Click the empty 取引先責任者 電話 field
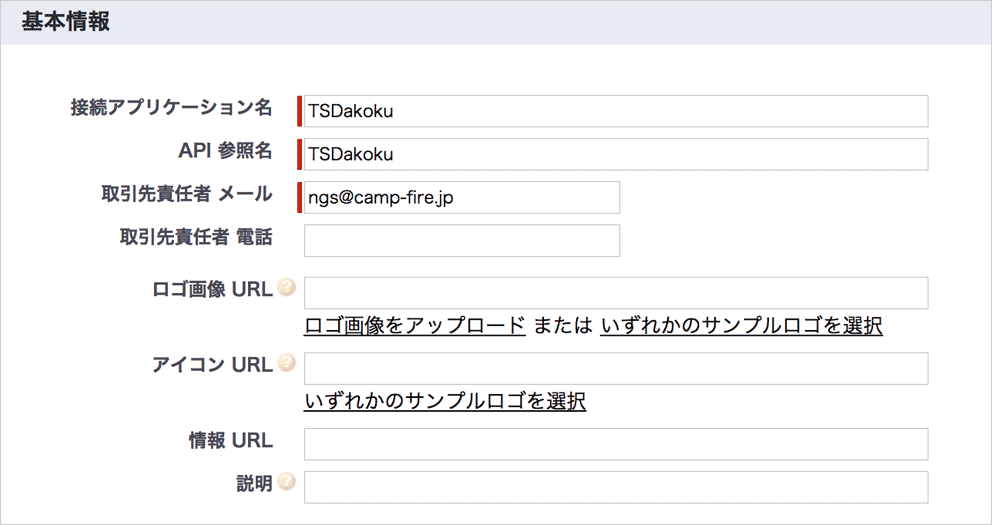The height and width of the screenshot is (525, 992). 461,241
